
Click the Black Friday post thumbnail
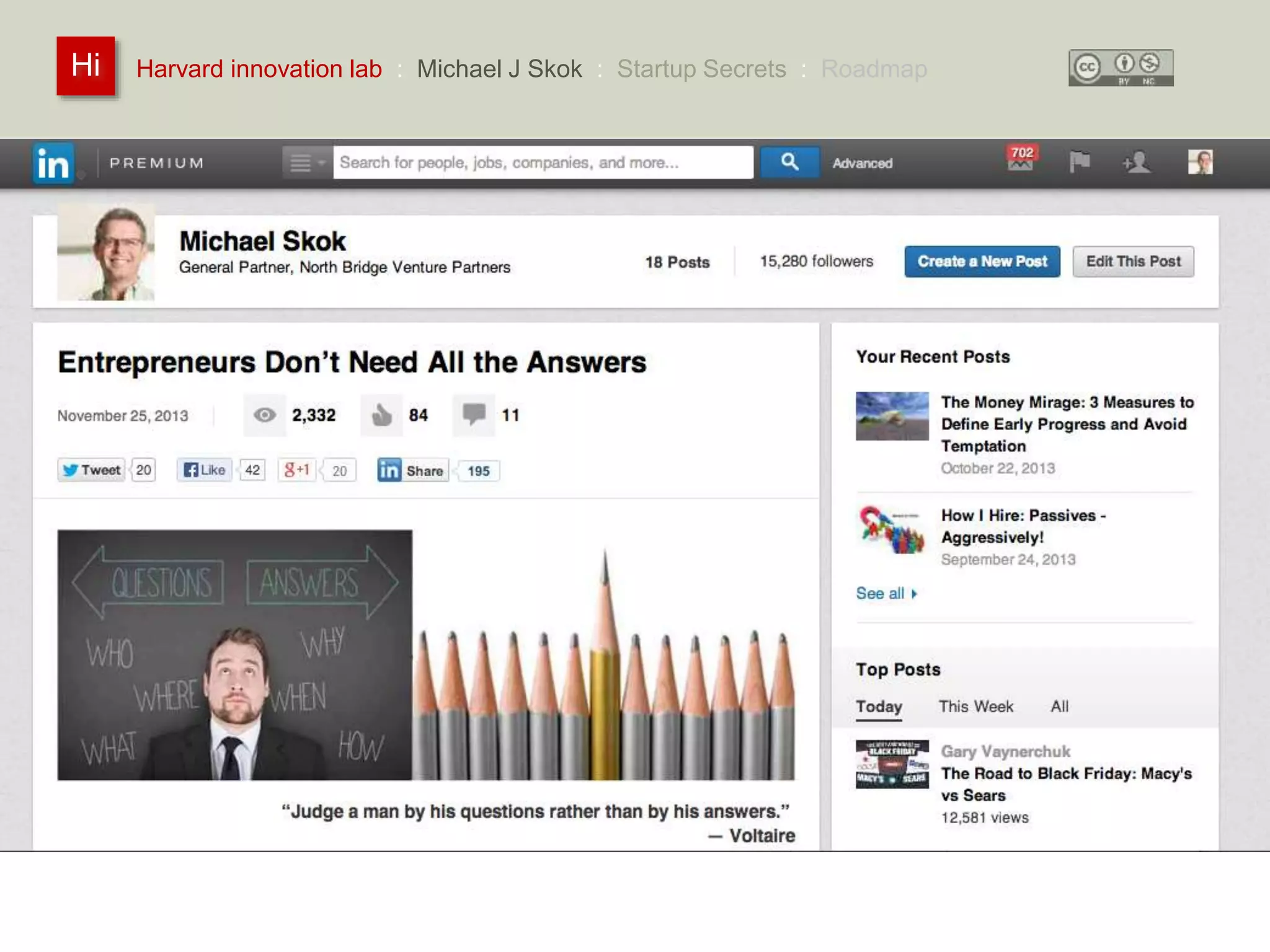(892, 764)
